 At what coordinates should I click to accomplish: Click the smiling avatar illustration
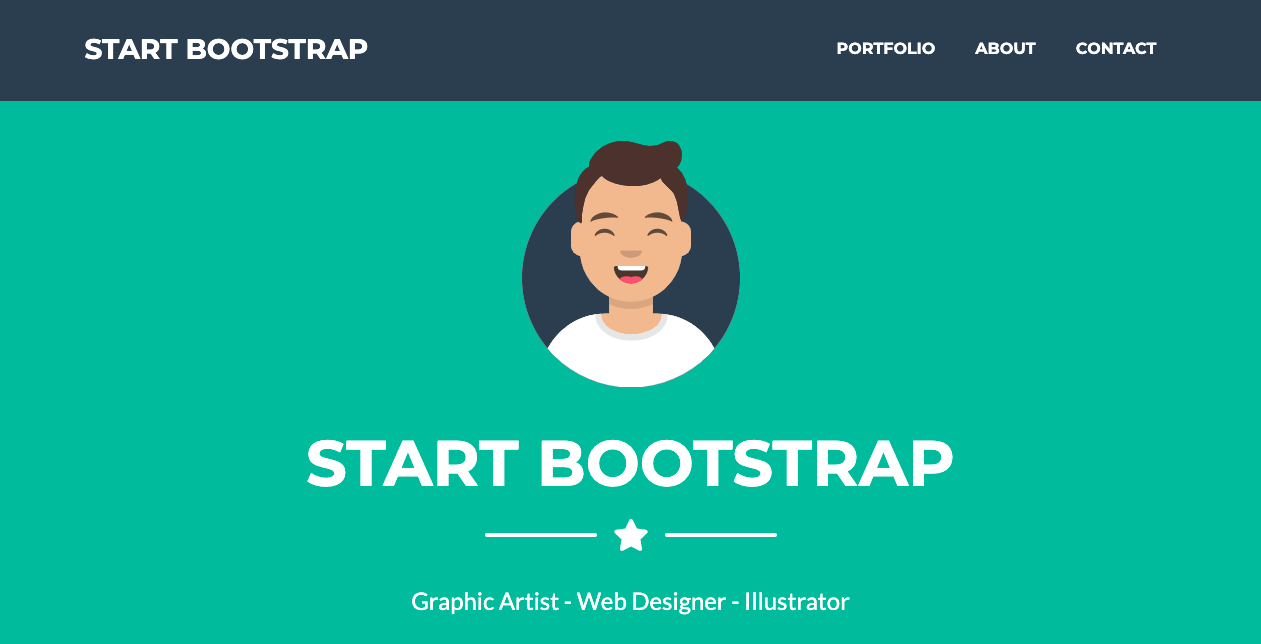point(631,264)
